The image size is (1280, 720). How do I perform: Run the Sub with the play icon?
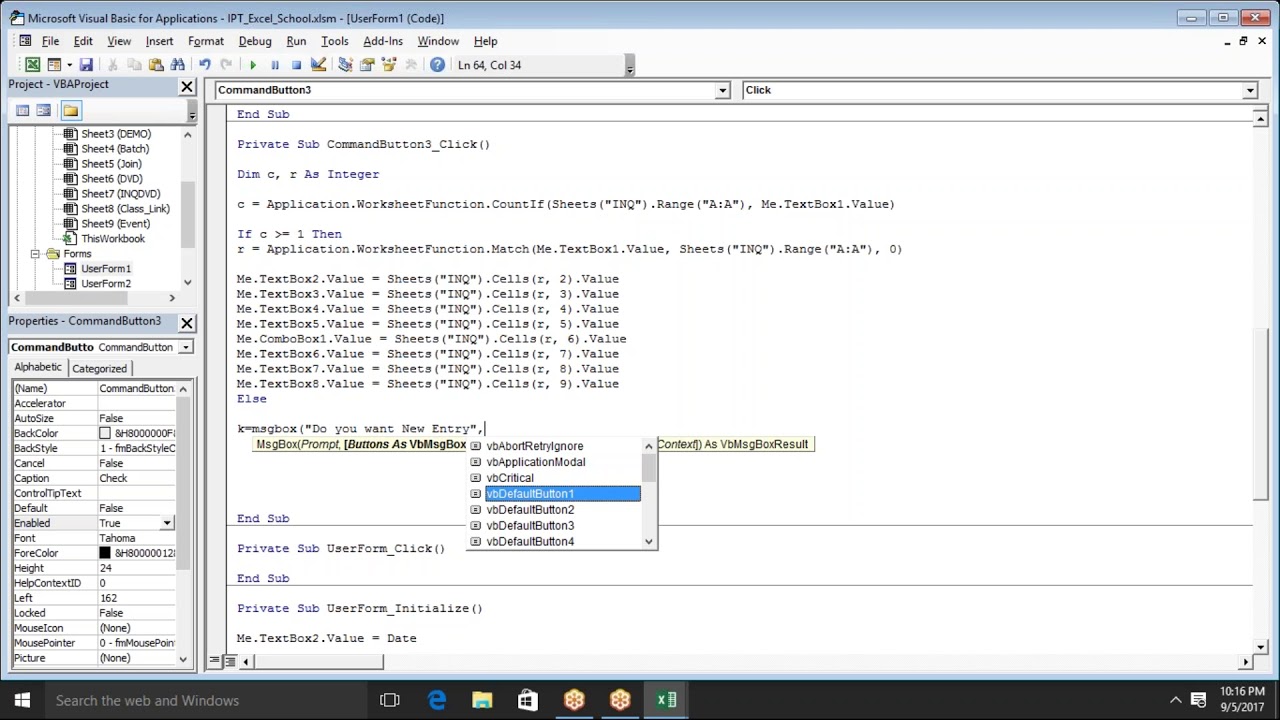(253, 65)
